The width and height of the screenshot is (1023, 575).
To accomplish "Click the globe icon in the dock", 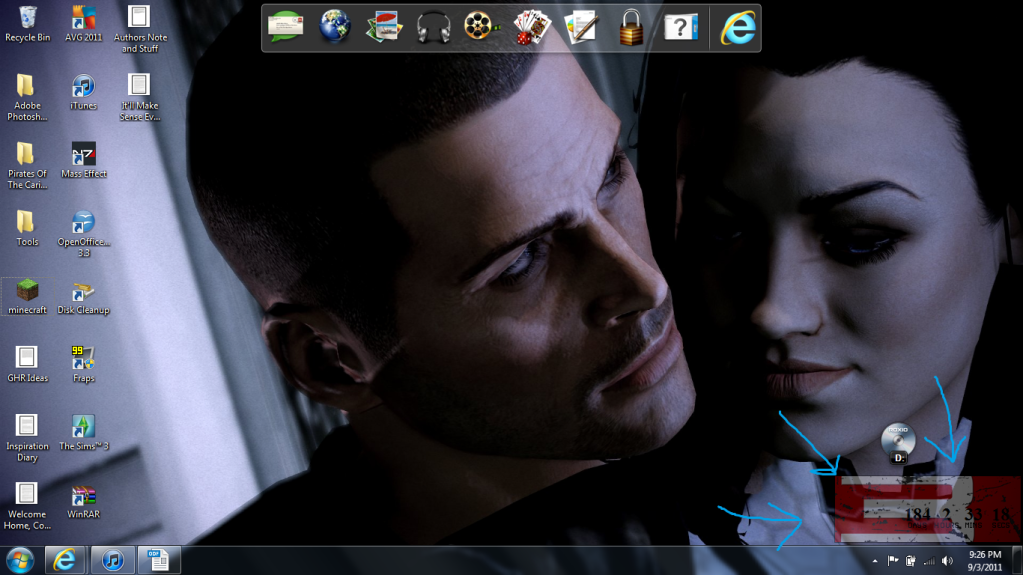I will click(x=335, y=27).
